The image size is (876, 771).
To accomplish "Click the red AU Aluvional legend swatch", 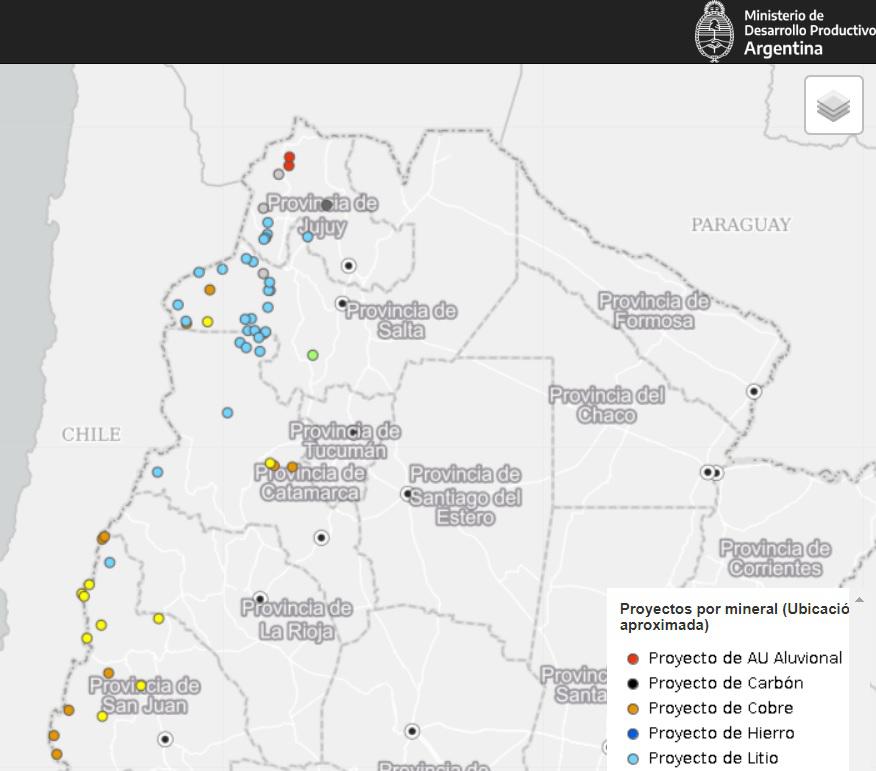I will tap(632, 658).
